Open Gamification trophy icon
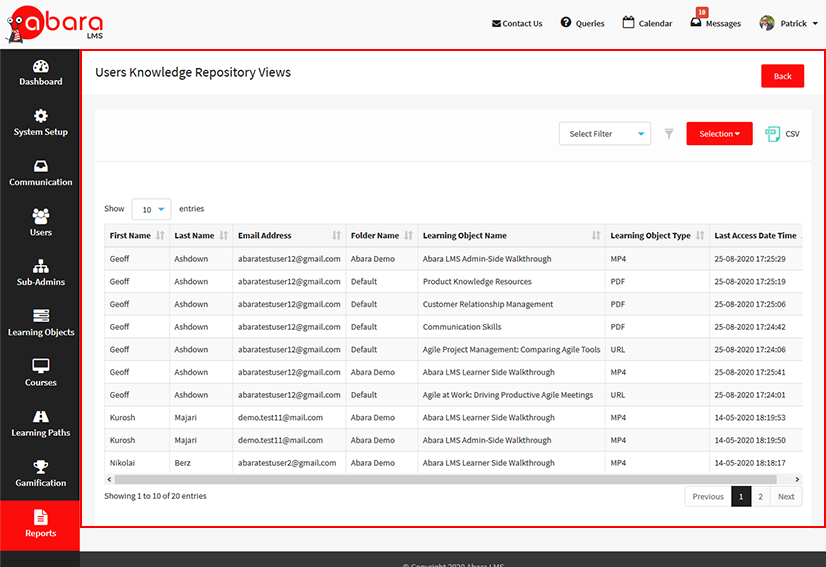The height and width of the screenshot is (567, 826). pyautogui.click(x=41, y=467)
